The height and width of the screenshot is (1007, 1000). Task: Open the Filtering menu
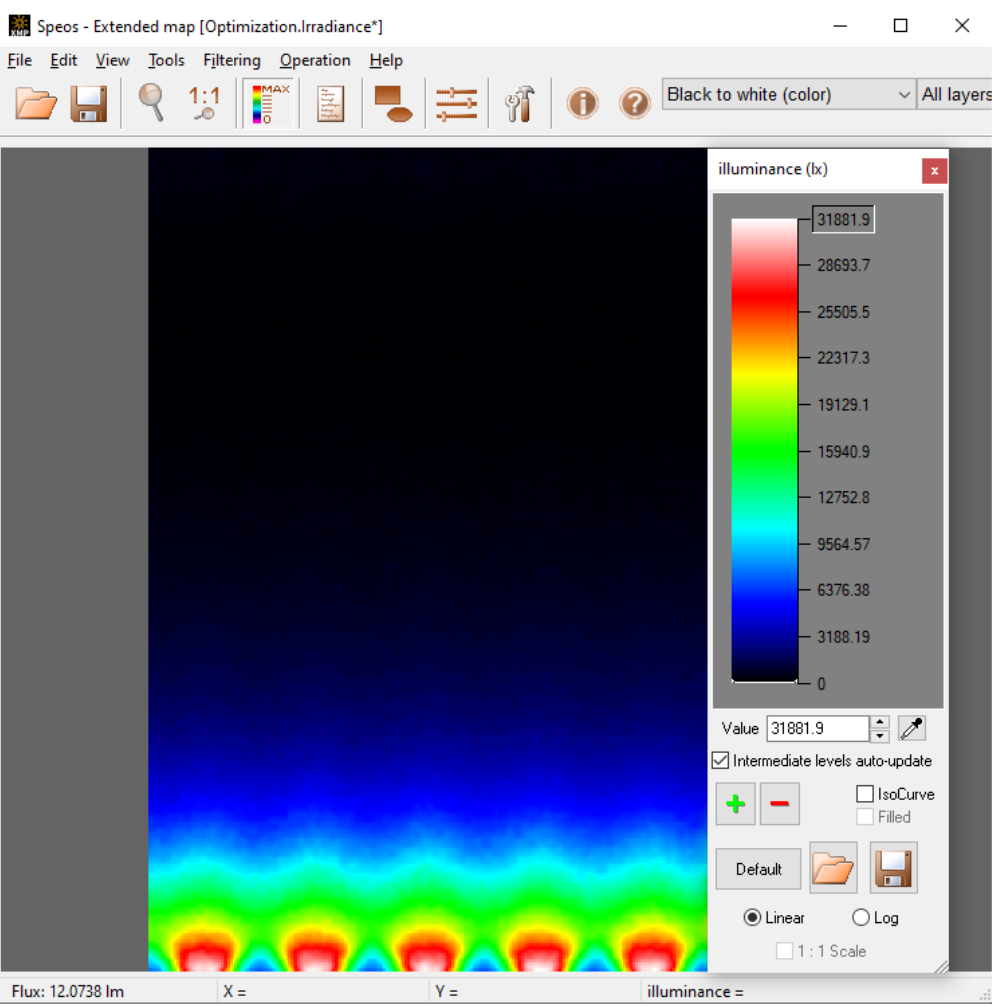point(231,60)
